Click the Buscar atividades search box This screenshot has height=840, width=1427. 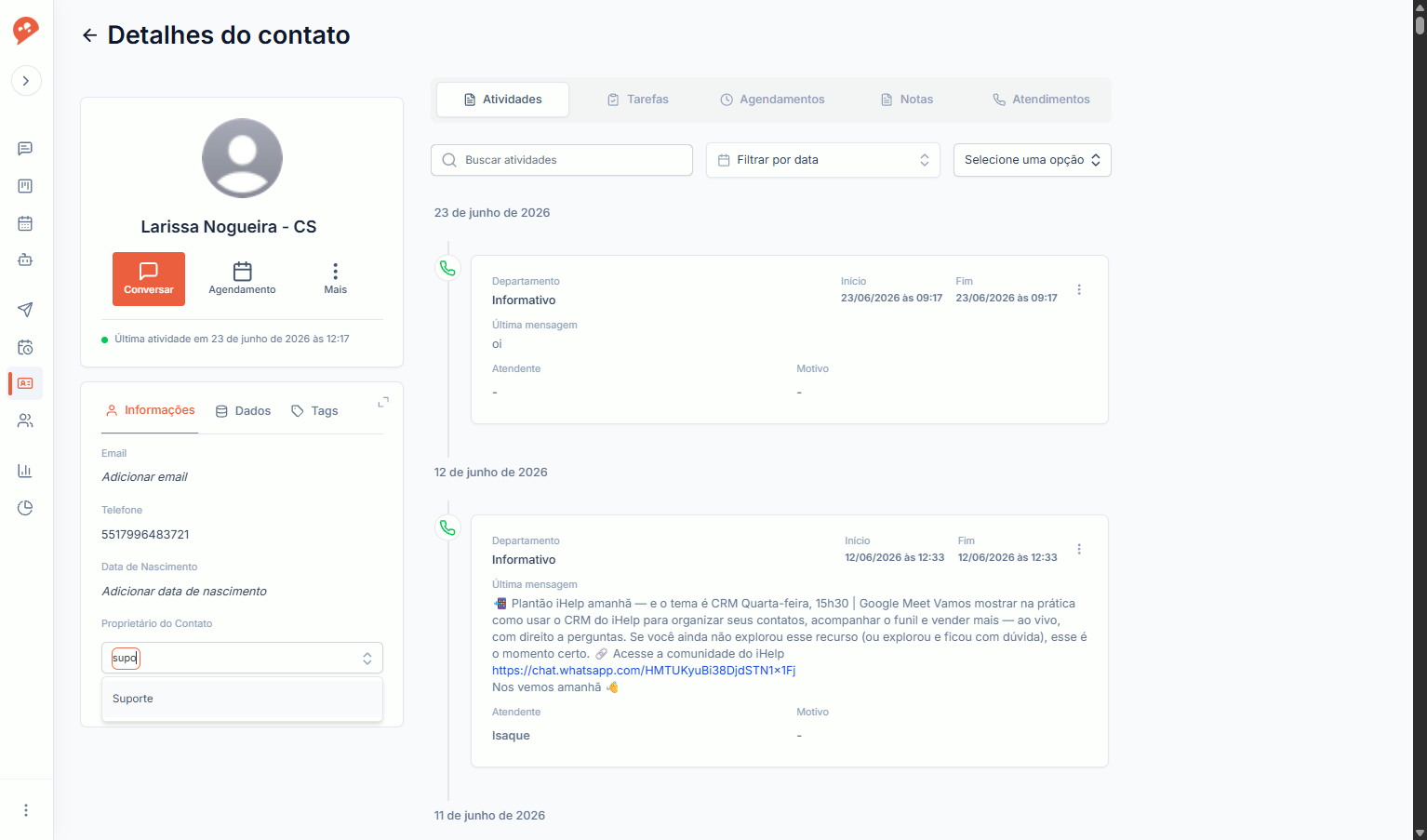(x=562, y=160)
